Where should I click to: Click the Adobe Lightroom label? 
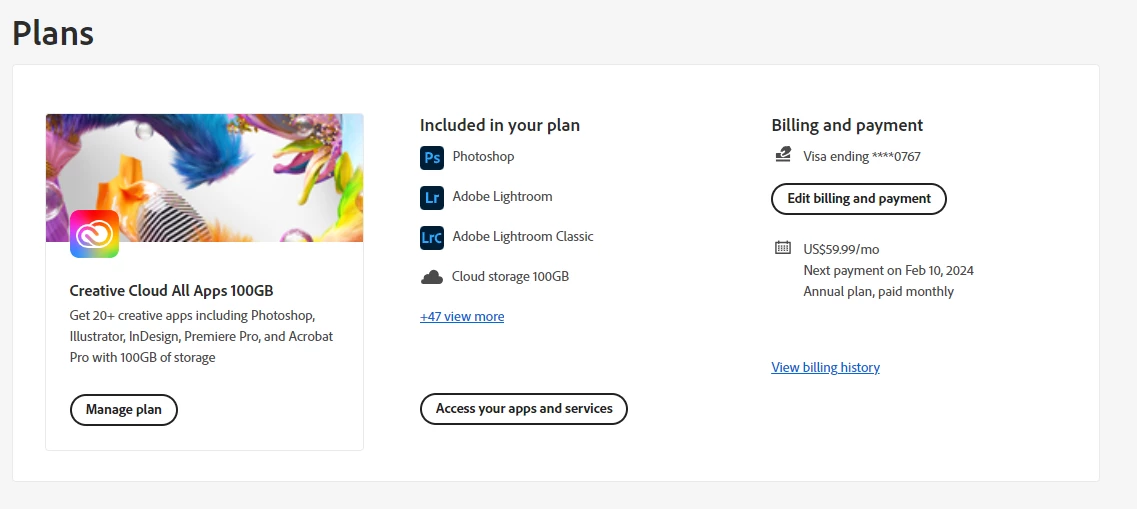coord(502,196)
